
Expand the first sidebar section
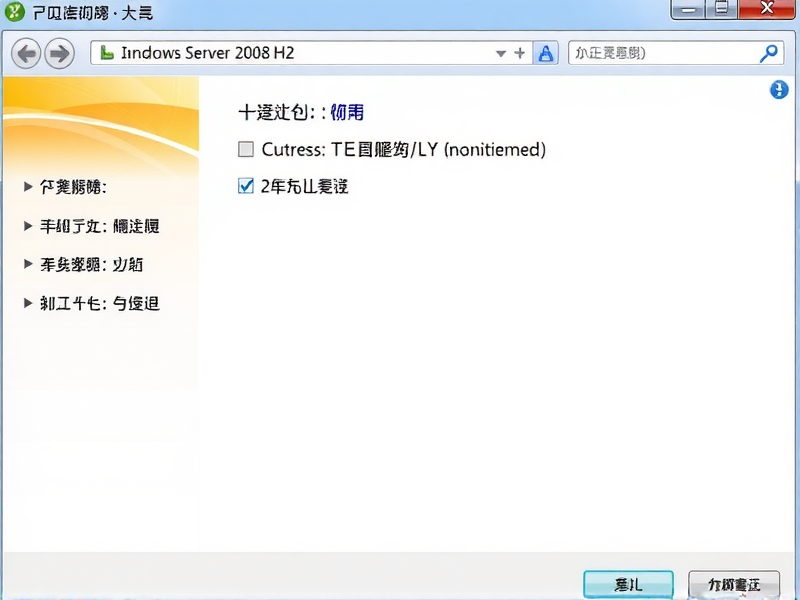27,186
